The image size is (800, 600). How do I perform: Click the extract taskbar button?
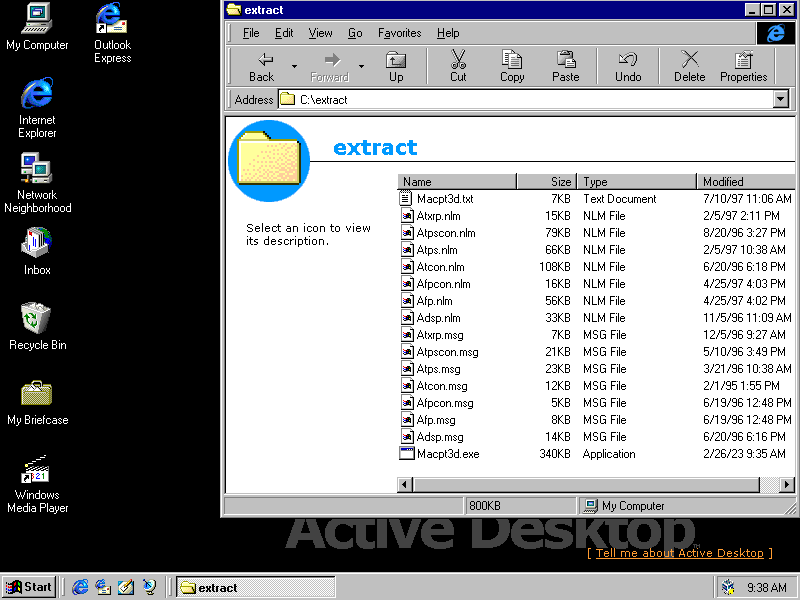pos(256,587)
